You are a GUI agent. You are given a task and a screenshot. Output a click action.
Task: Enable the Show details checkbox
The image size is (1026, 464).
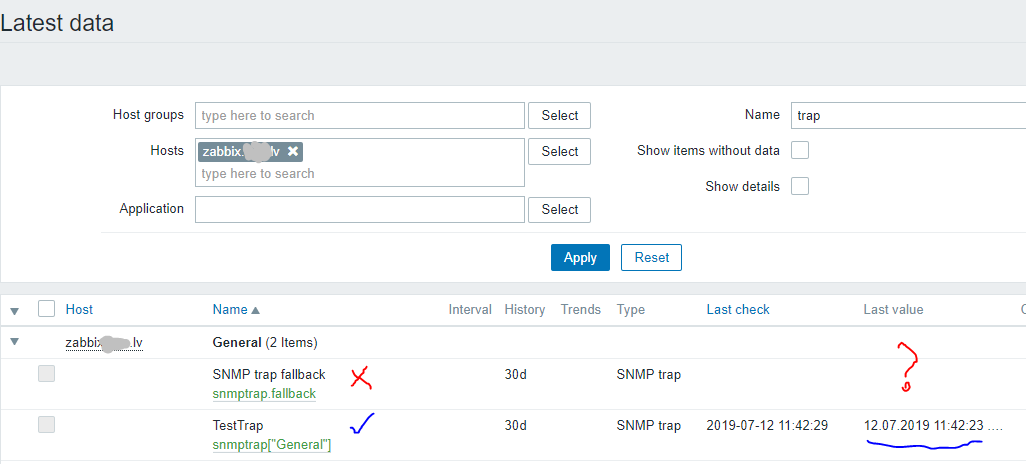(800, 186)
